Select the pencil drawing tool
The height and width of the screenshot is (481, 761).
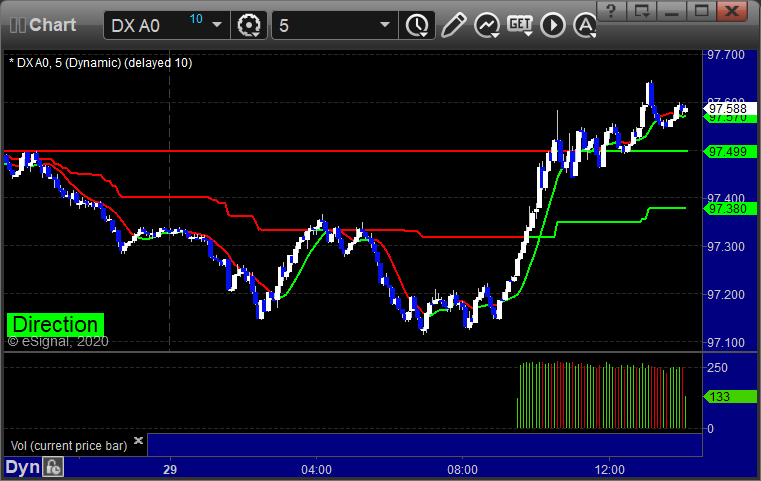[453, 25]
